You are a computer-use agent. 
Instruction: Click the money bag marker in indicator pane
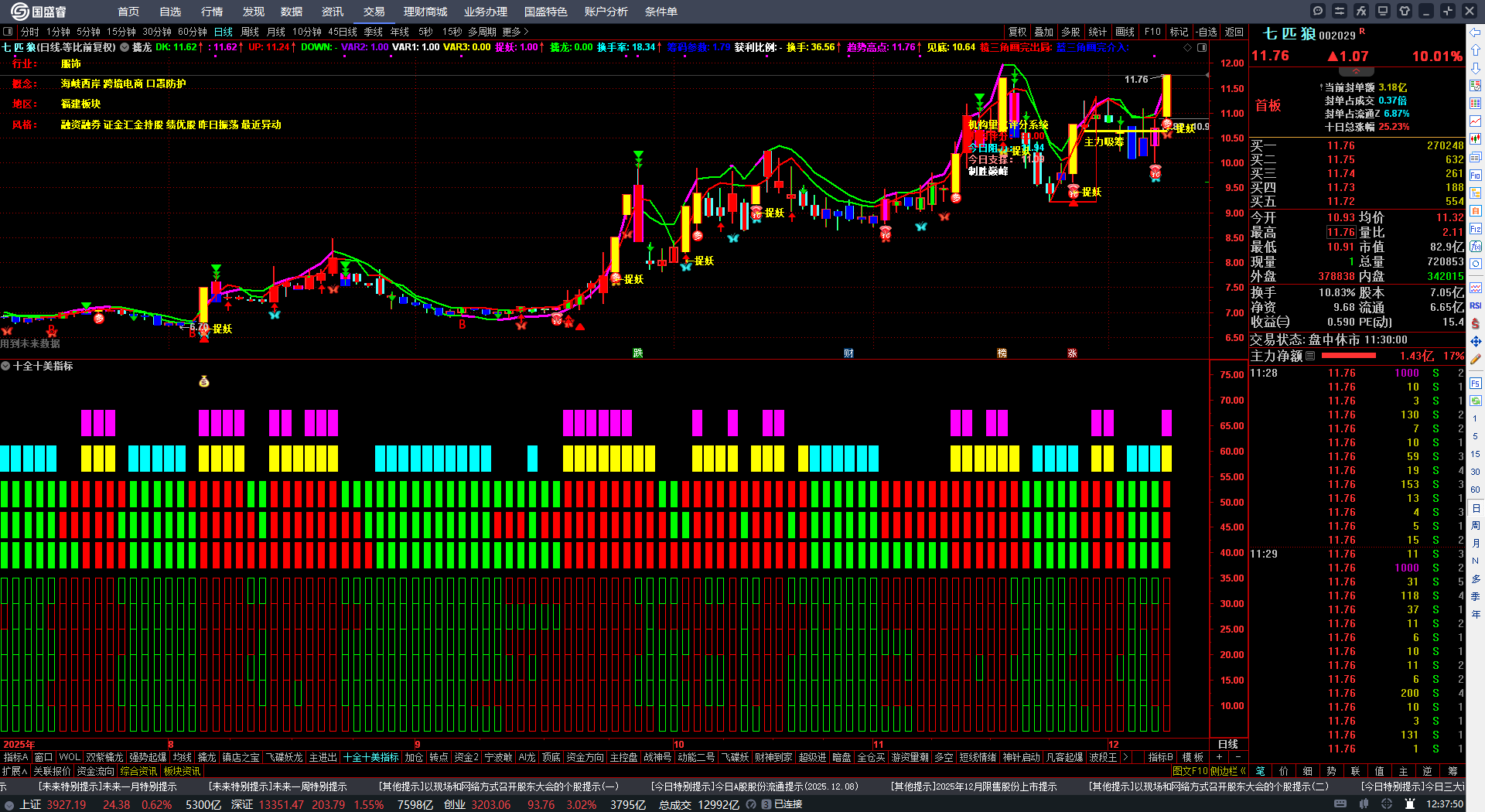(x=204, y=381)
